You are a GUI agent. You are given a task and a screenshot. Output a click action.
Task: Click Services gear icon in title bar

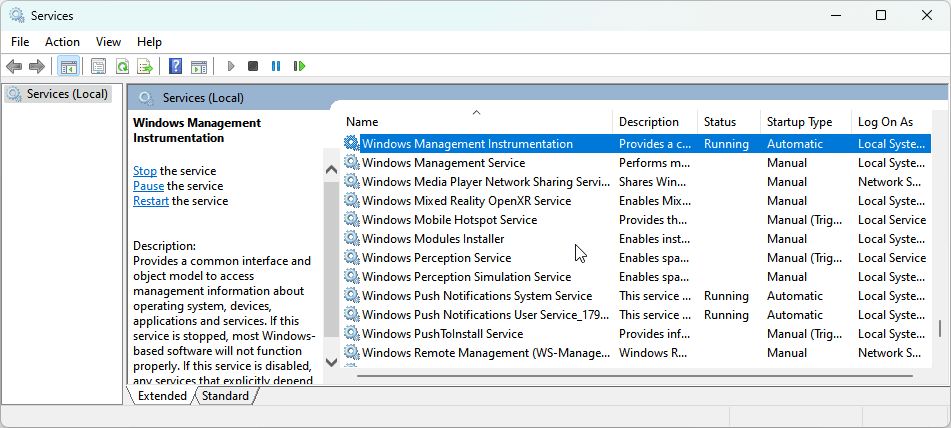(17, 15)
